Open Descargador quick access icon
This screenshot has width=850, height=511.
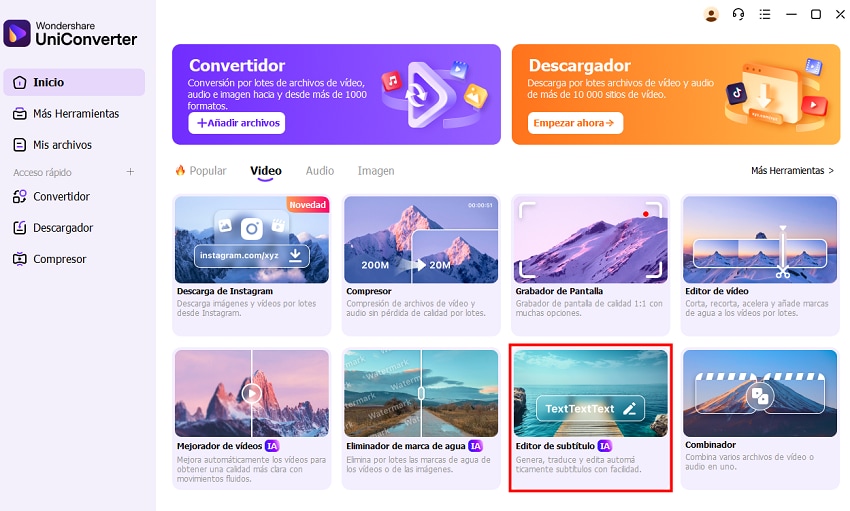coord(20,228)
